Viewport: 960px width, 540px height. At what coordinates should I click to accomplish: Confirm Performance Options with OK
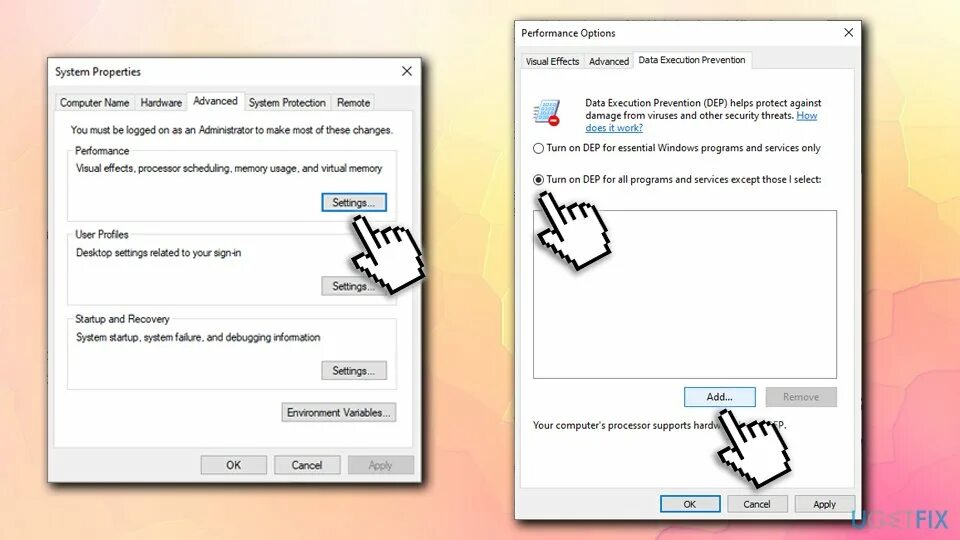point(690,504)
